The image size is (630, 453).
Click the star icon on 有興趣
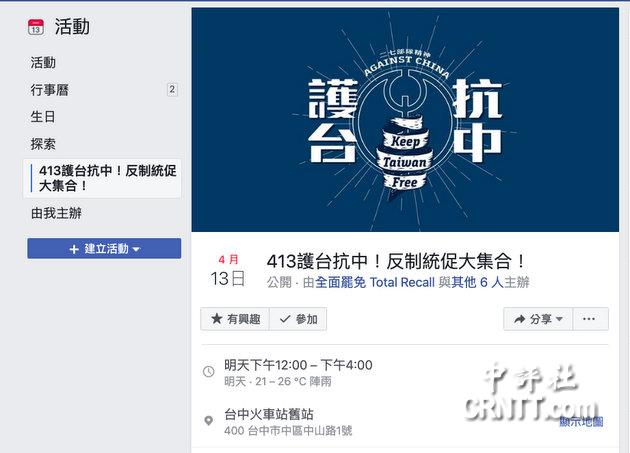[x=217, y=319]
